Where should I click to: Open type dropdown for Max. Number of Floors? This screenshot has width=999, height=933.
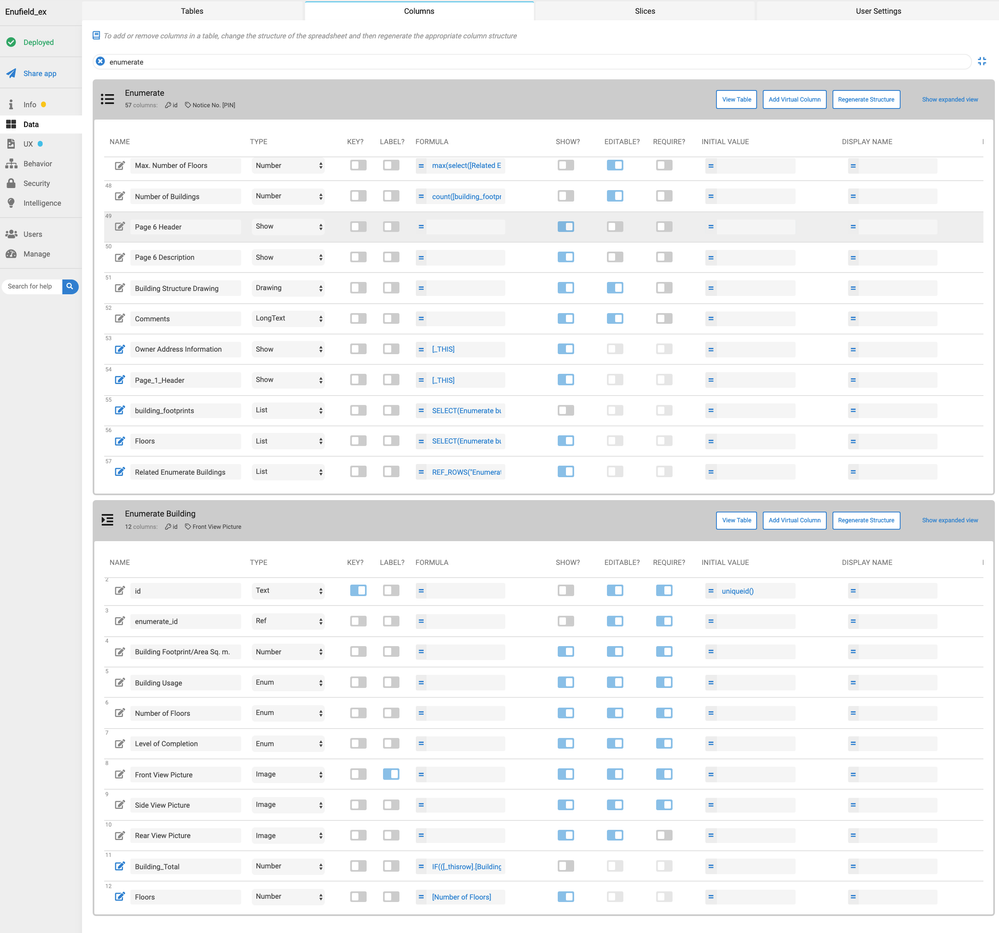tap(288, 166)
